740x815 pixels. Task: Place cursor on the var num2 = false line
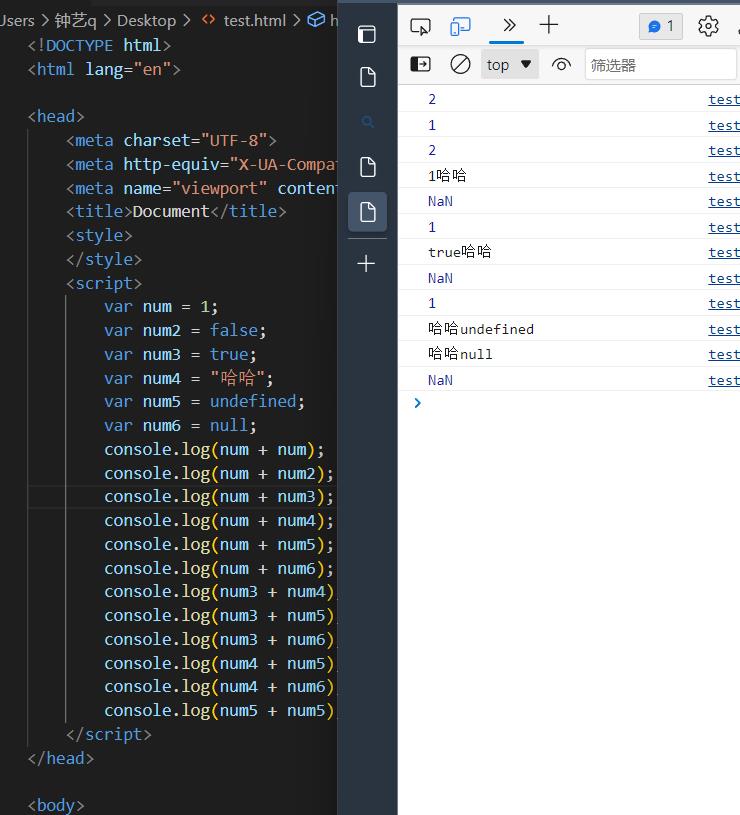pyautogui.click(x=184, y=331)
